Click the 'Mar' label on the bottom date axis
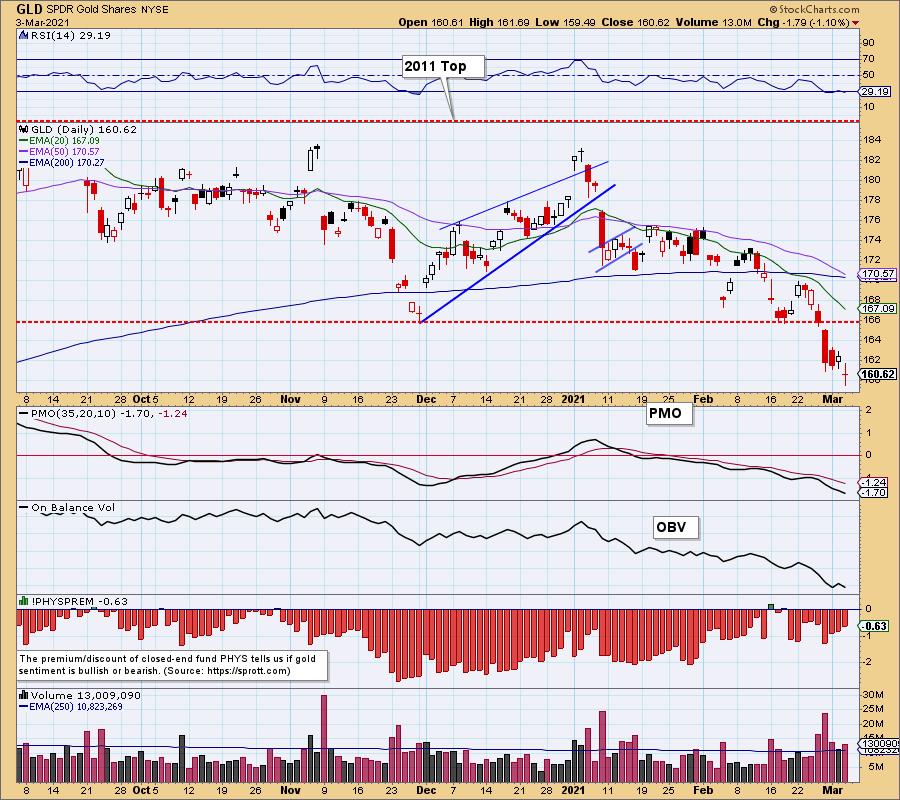Viewport: 900px width, 800px height. tap(833, 790)
